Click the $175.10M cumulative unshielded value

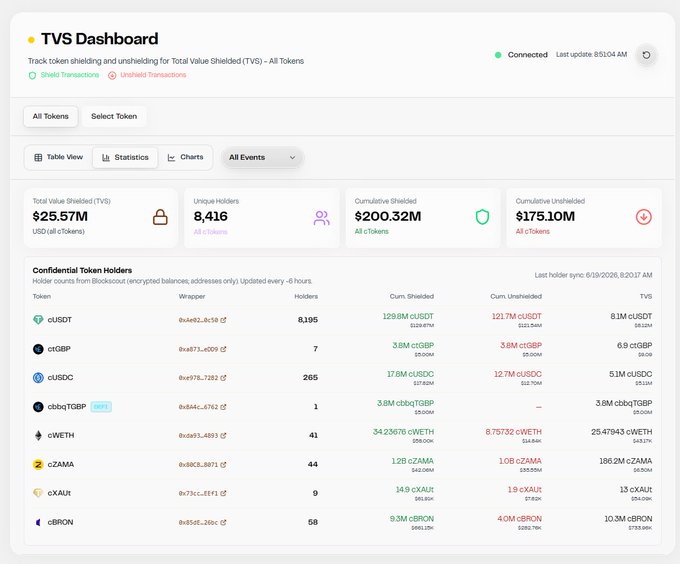pyautogui.click(x=545, y=216)
